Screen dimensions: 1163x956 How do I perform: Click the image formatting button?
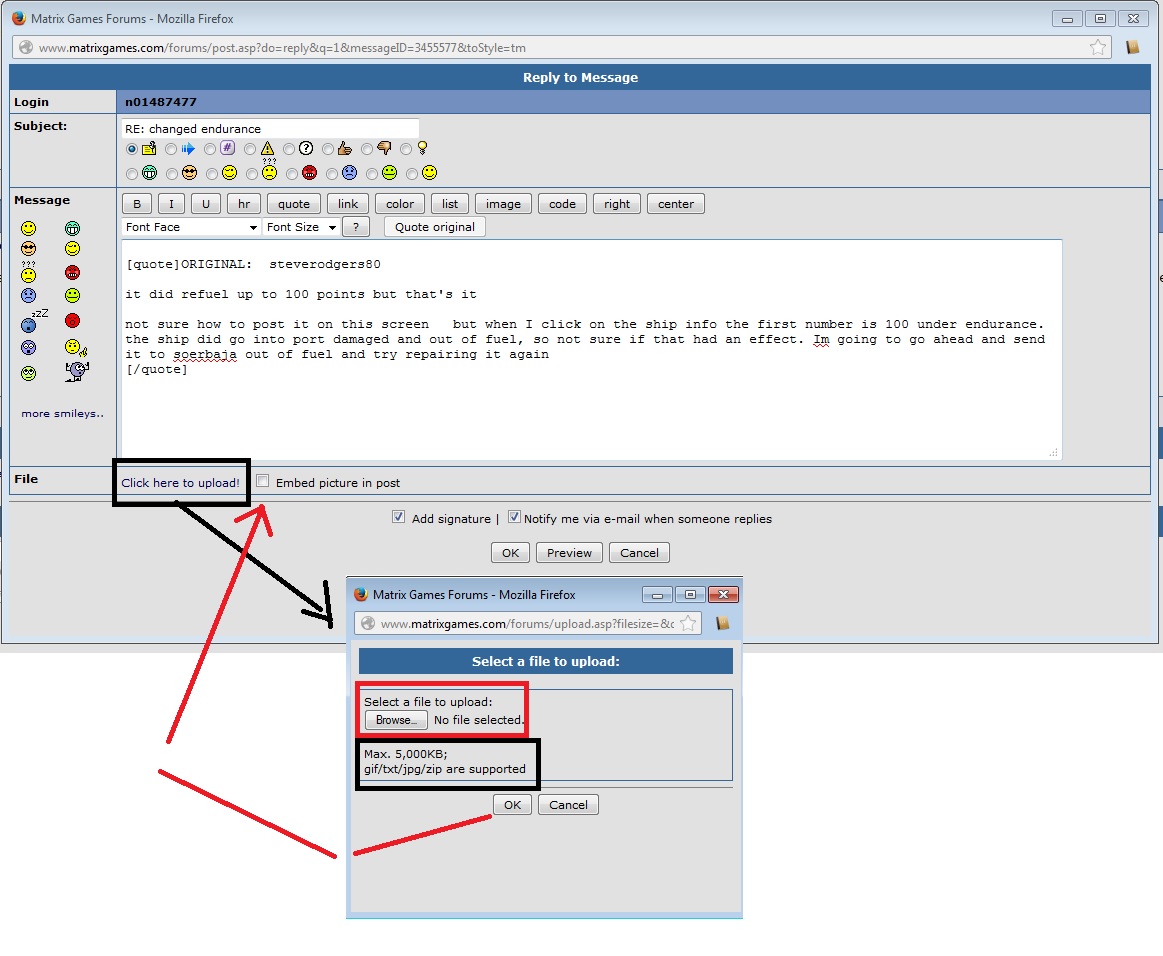pos(503,204)
